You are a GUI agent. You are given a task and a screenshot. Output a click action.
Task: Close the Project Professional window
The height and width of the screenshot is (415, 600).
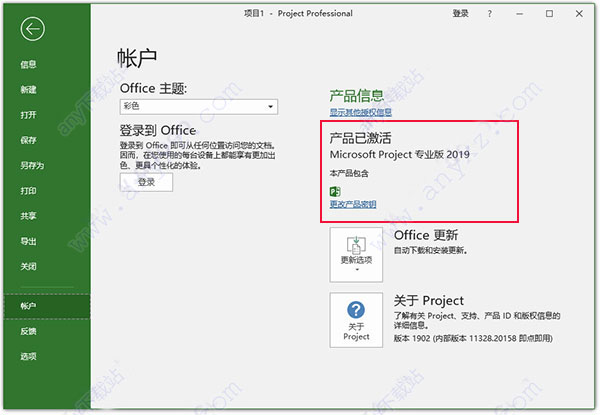[579, 14]
